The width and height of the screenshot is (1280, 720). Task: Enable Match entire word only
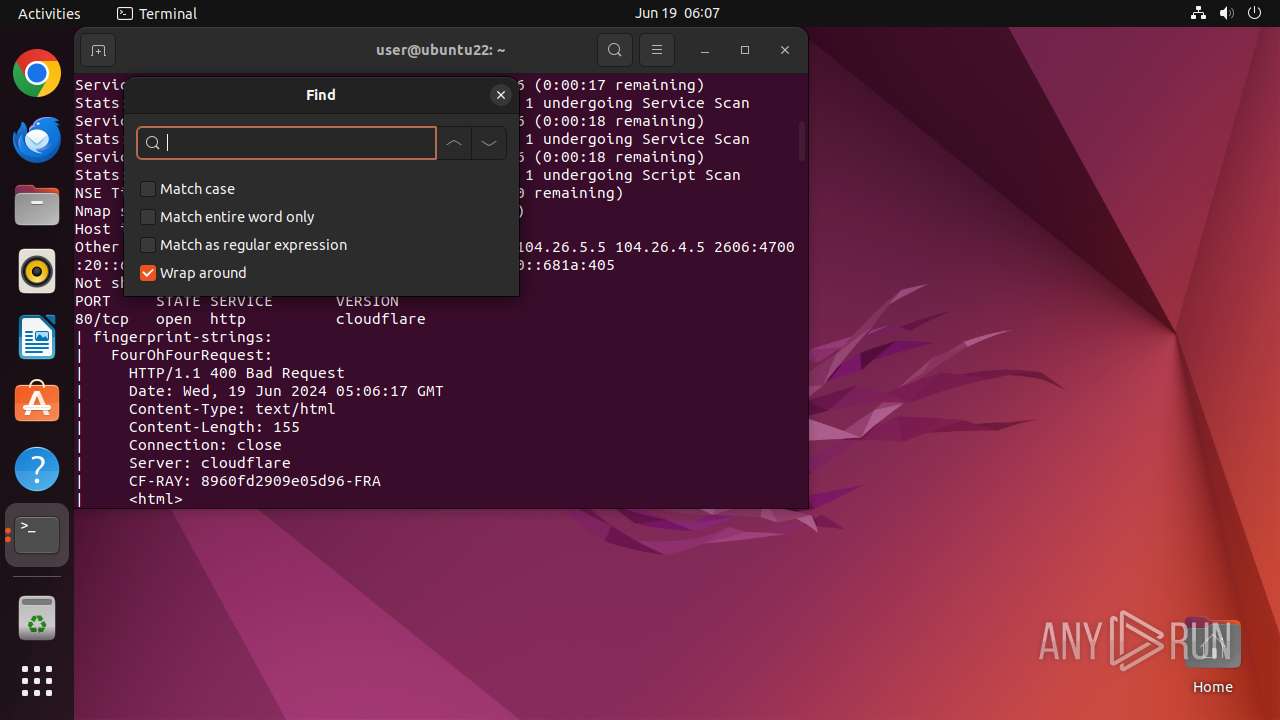click(x=148, y=217)
